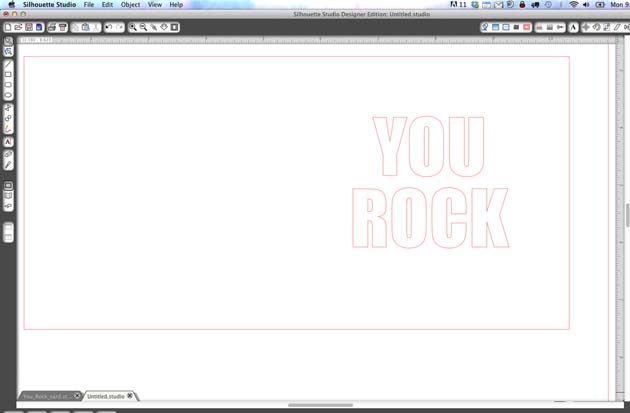Pick the Draw a Line tool
The height and width of the screenshot is (413, 630).
[8, 64]
